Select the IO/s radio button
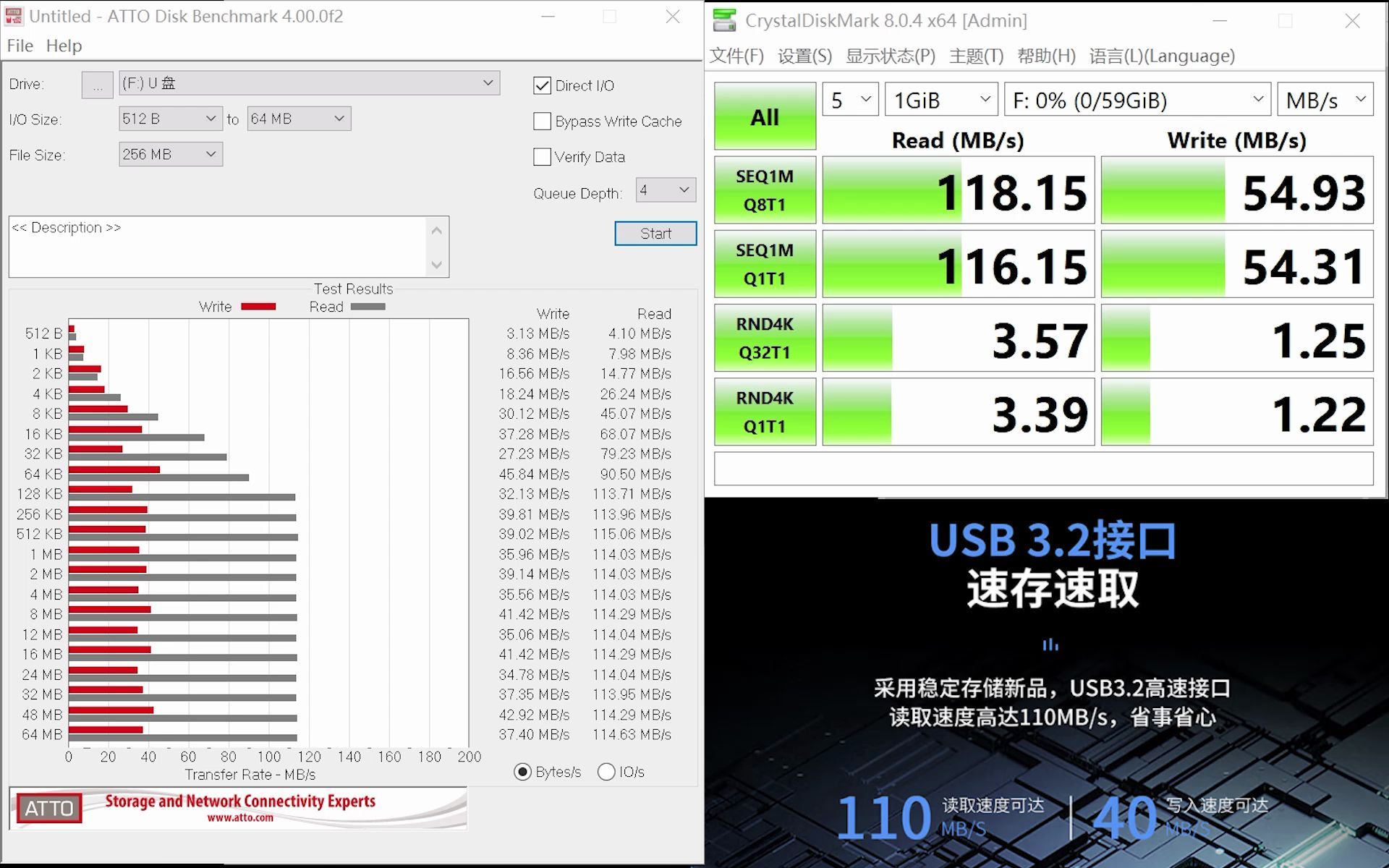 click(606, 772)
